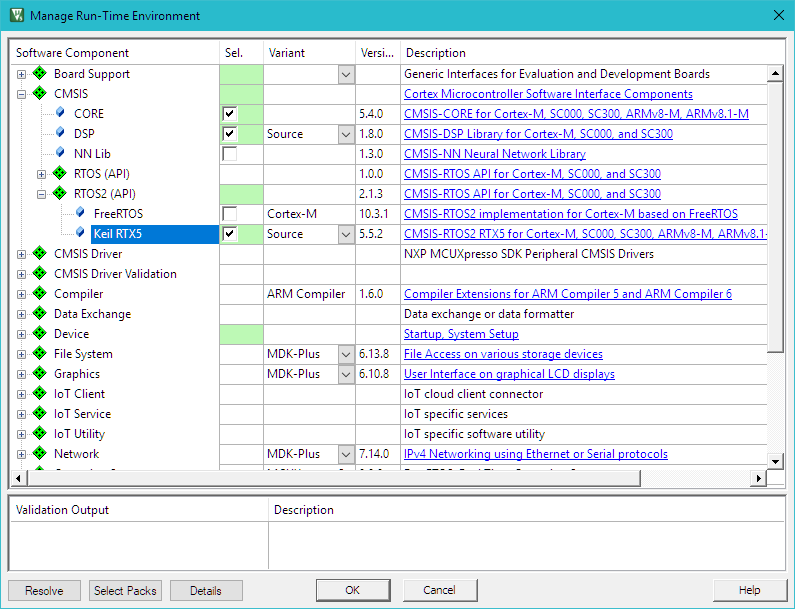Collapse the RTOS2 (API) tree node
This screenshot has height=609, width=795.
point(42,194)
